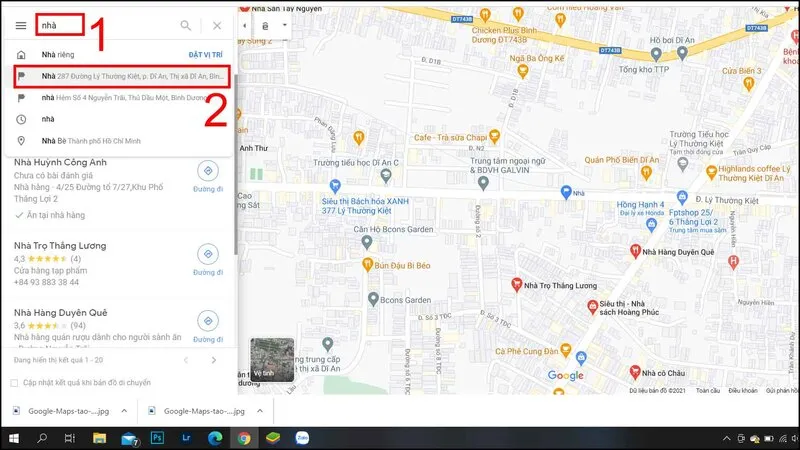This screenshot has height=450, width=800.
Task: Click the 'ê' input tools icon
Action: tap(265, 26)
